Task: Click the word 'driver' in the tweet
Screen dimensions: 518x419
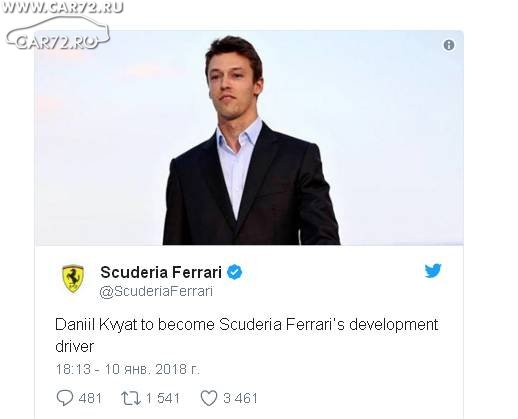Action: tap(75, 346)
